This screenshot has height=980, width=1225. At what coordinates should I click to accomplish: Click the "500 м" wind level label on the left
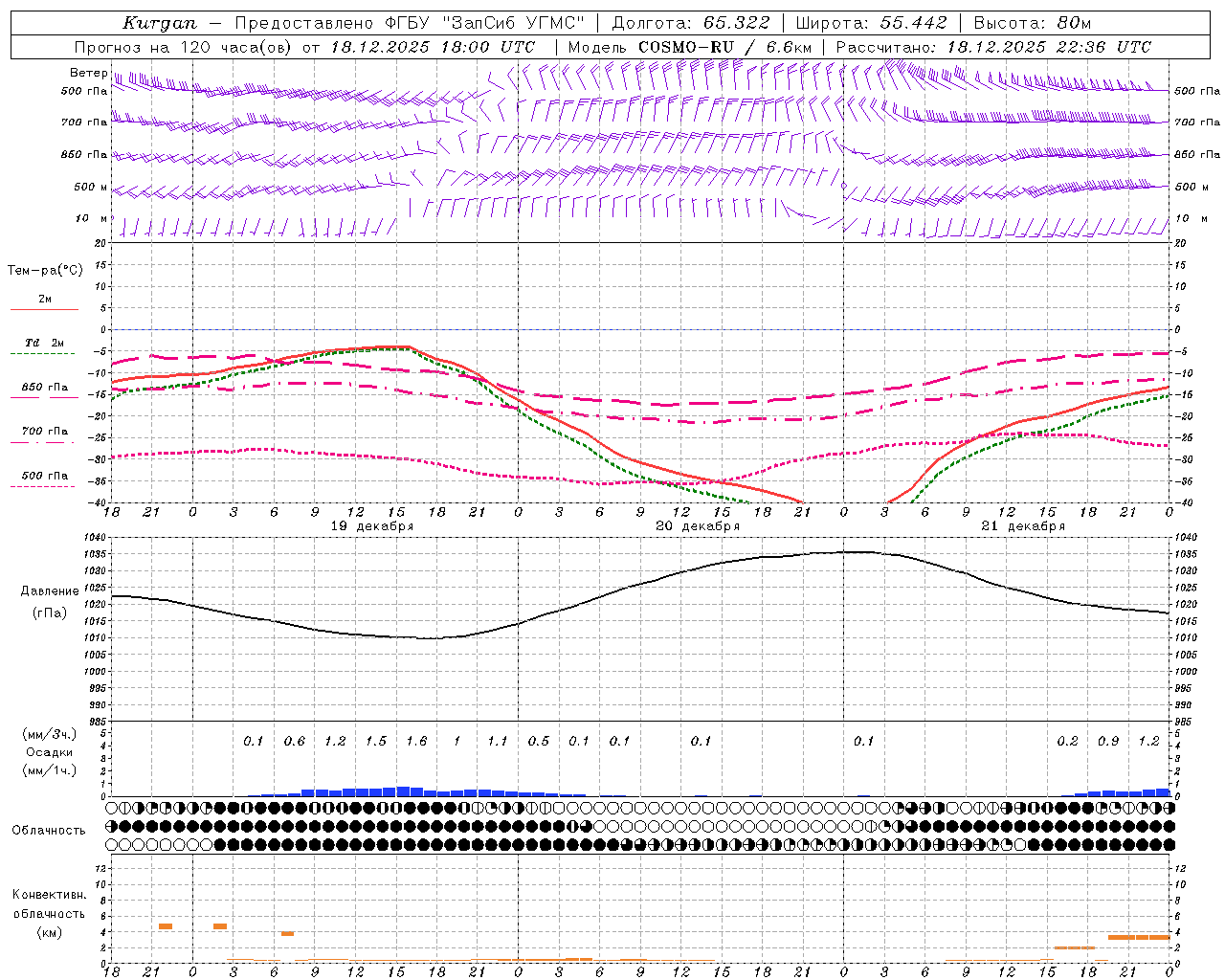click(x=91, y=188)
